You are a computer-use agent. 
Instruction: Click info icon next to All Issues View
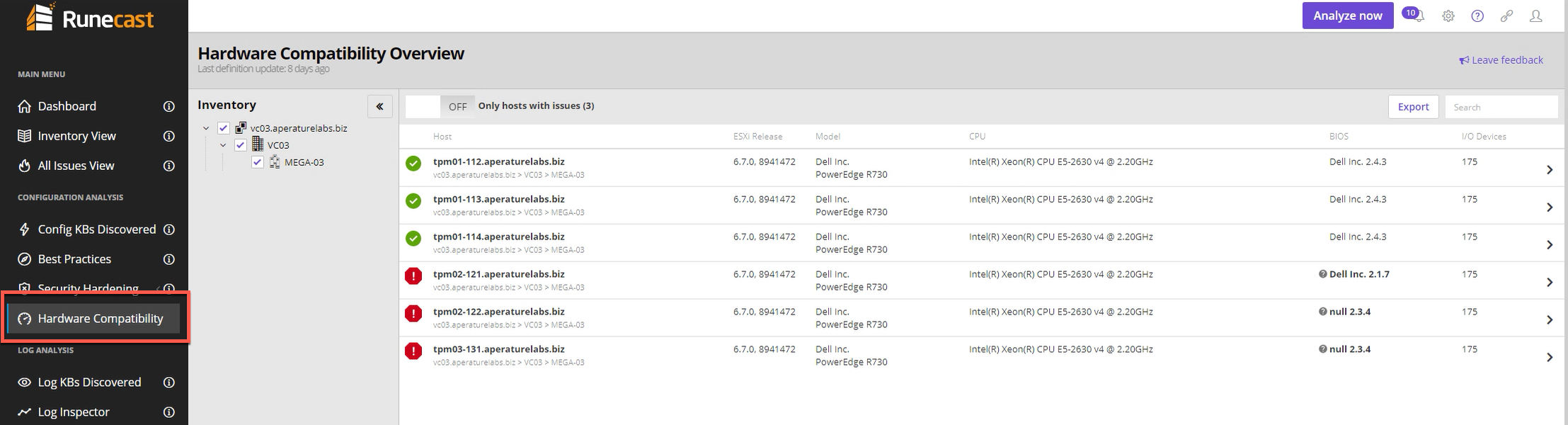169,166
